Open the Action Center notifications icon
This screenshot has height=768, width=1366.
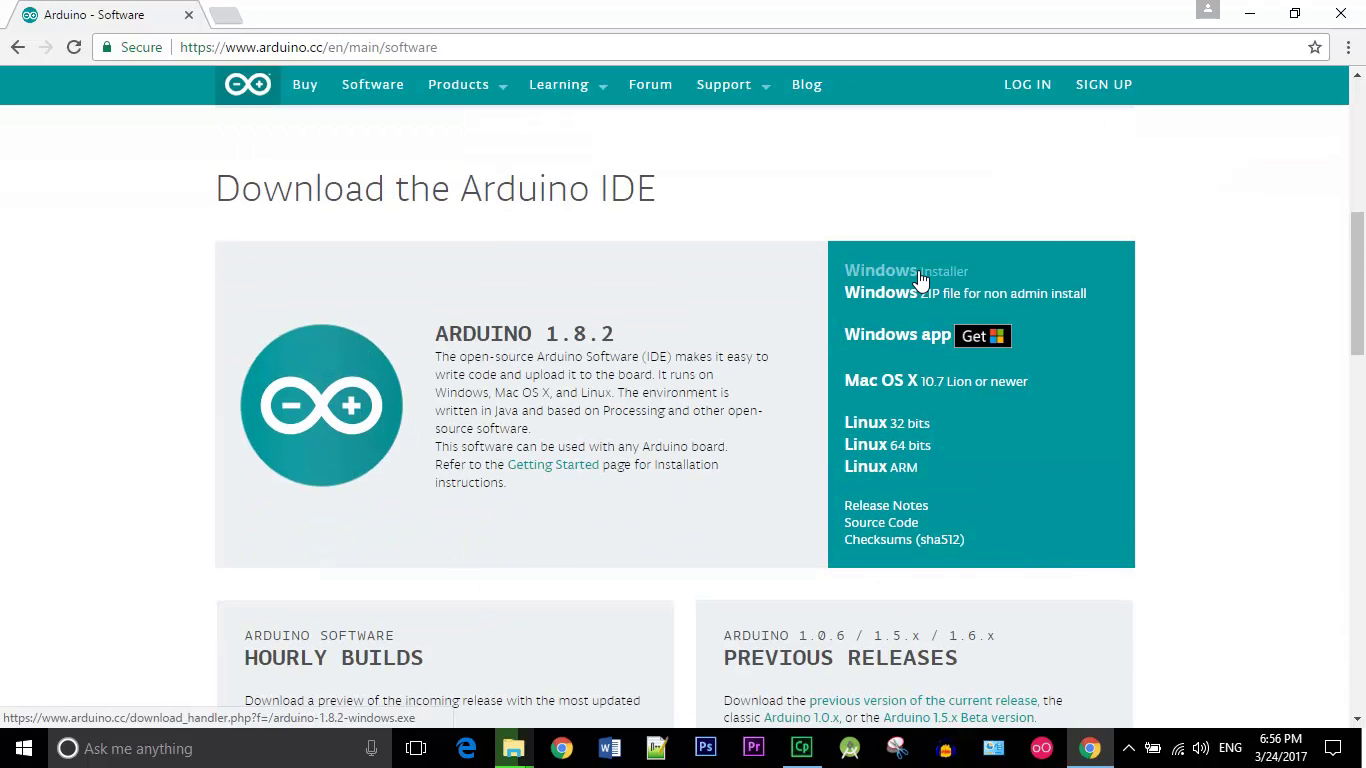[1333, 748]
